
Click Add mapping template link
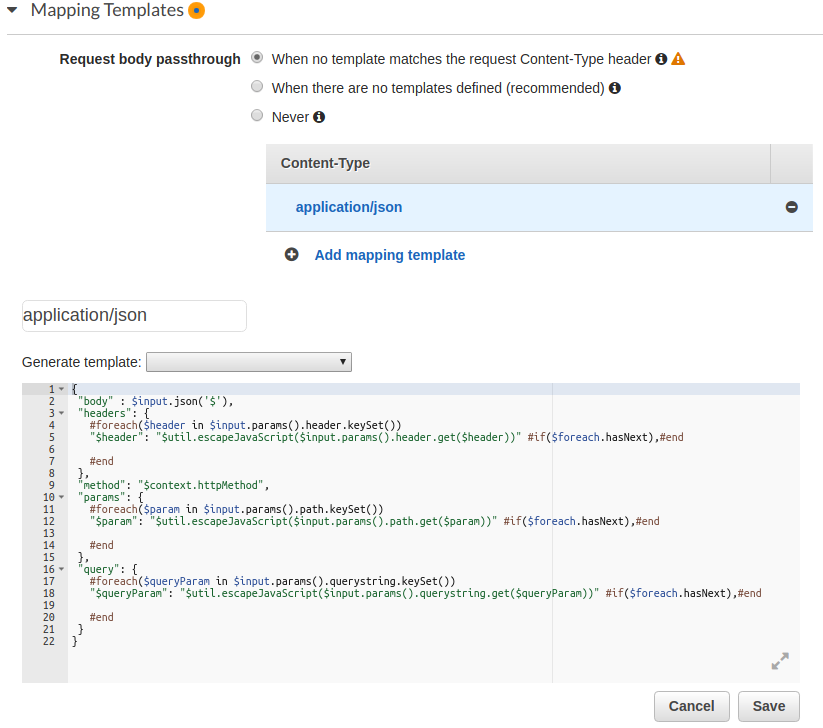389,255
